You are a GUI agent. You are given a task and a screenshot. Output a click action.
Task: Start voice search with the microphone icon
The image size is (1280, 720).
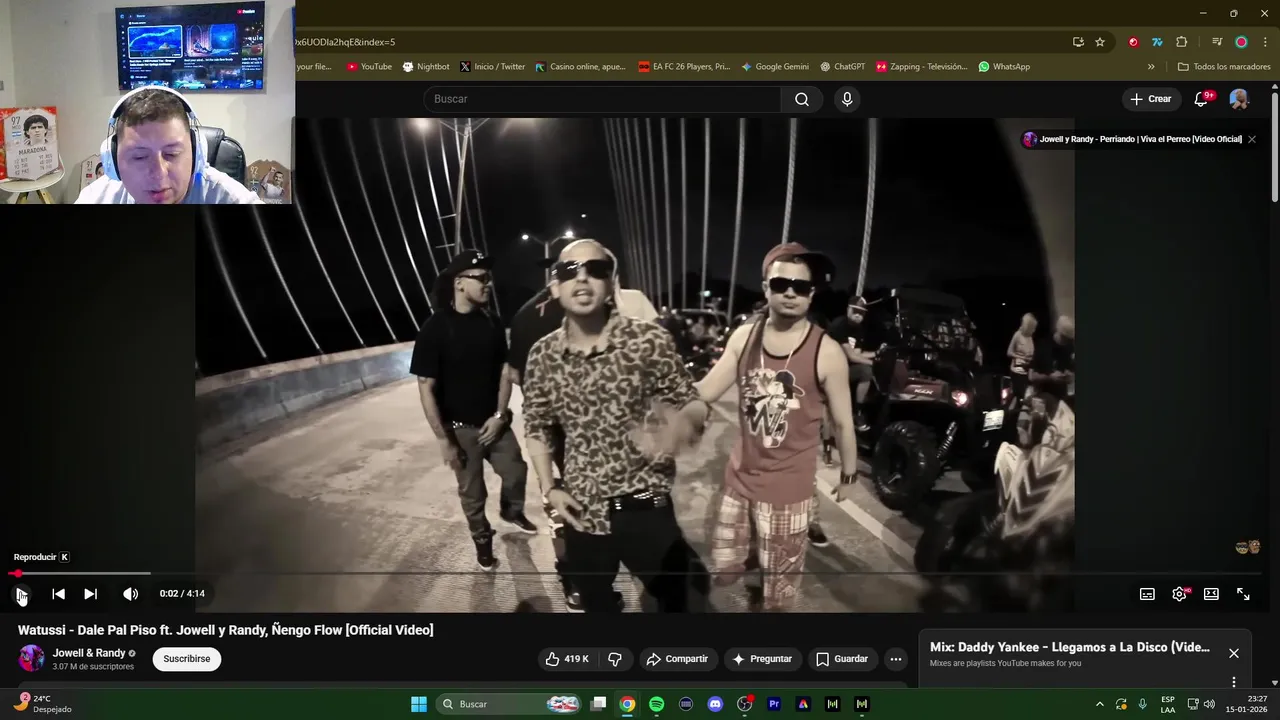point(847,99)
